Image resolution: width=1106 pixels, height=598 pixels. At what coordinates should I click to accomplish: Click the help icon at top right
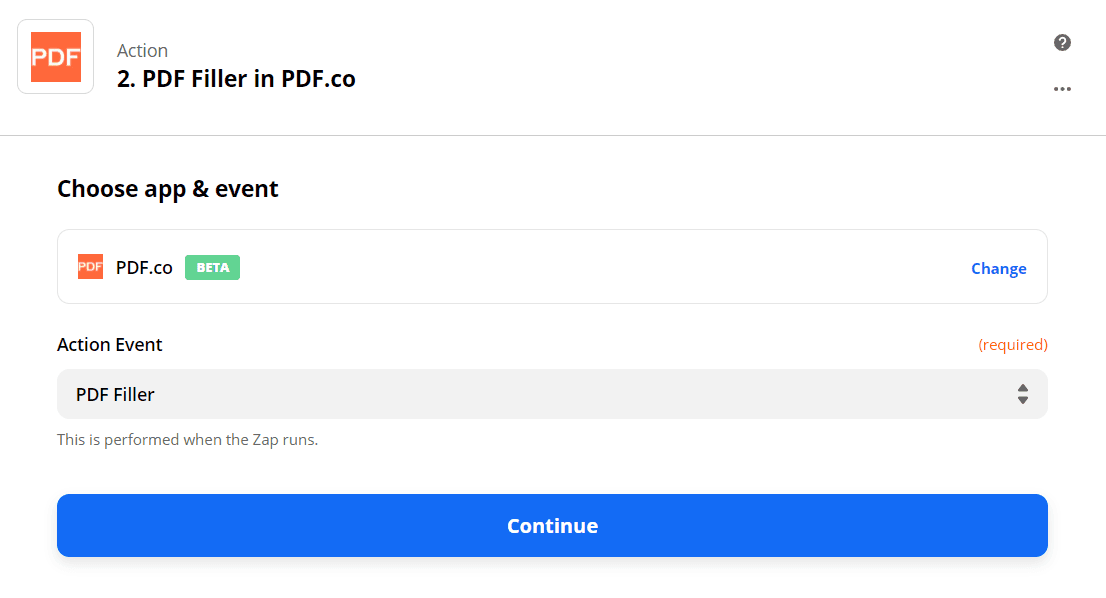1062,43
